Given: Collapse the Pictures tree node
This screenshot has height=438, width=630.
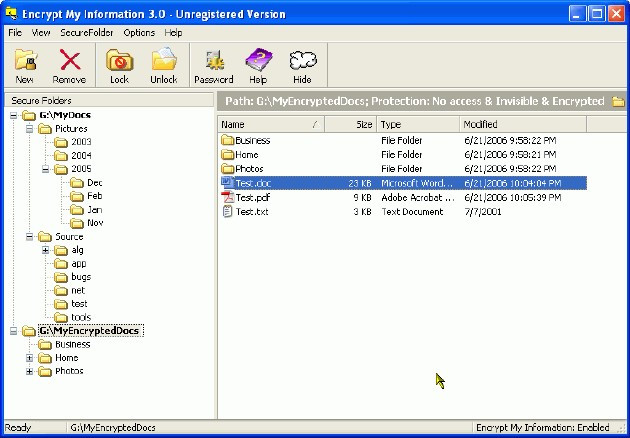Looking at the screenshot, I should 29,129.
